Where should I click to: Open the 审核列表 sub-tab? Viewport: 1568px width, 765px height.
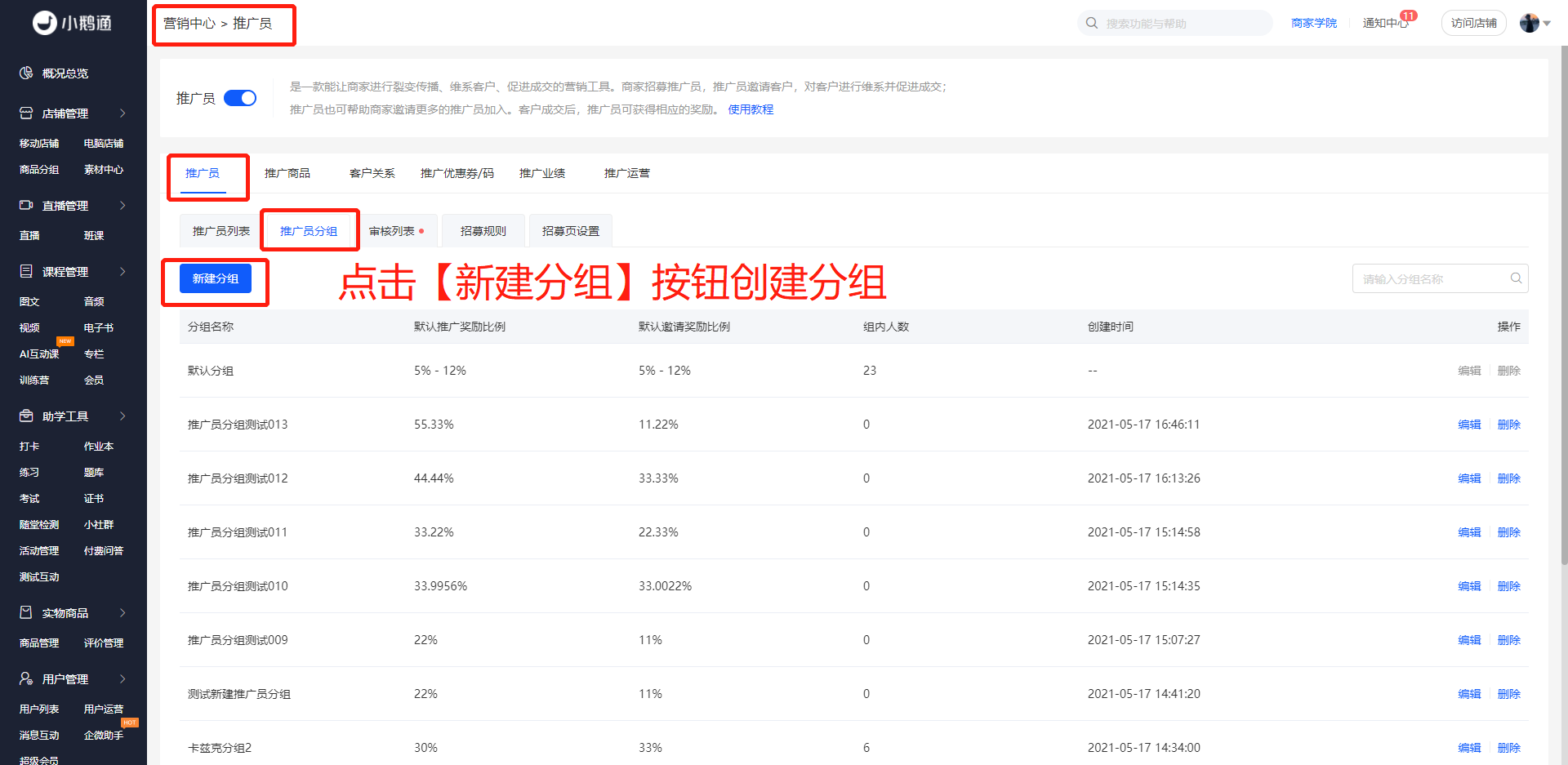396,231
